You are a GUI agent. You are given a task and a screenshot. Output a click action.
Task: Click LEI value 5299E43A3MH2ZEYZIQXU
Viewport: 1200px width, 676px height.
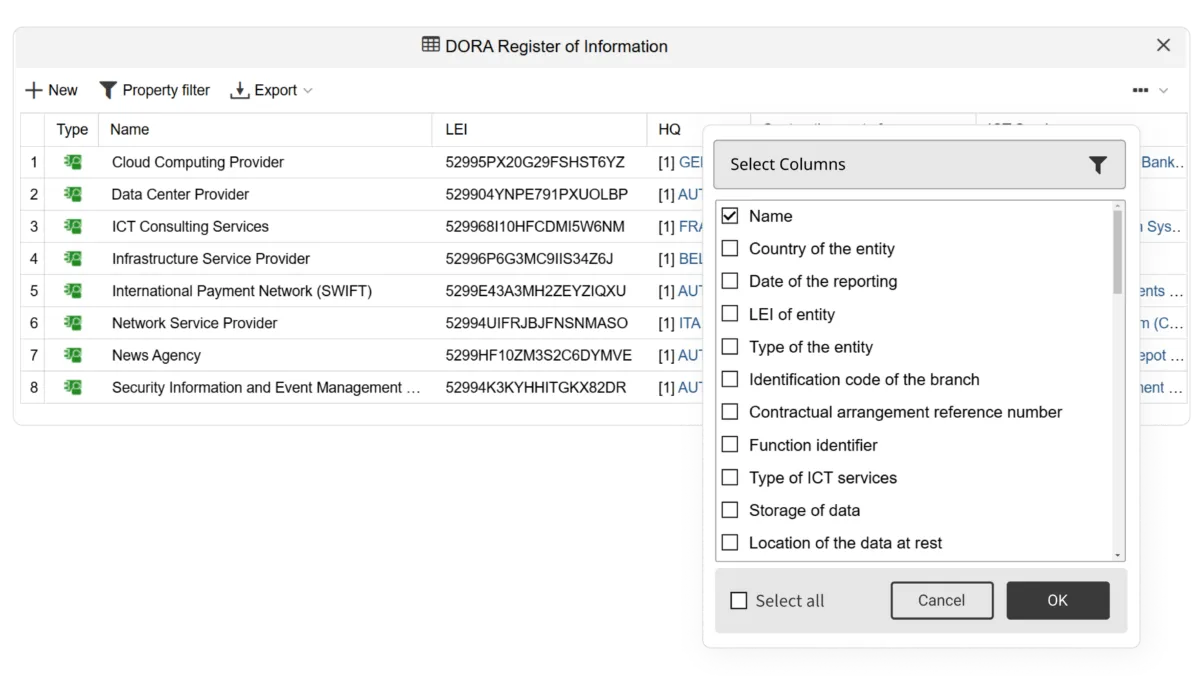pos(536,291)
